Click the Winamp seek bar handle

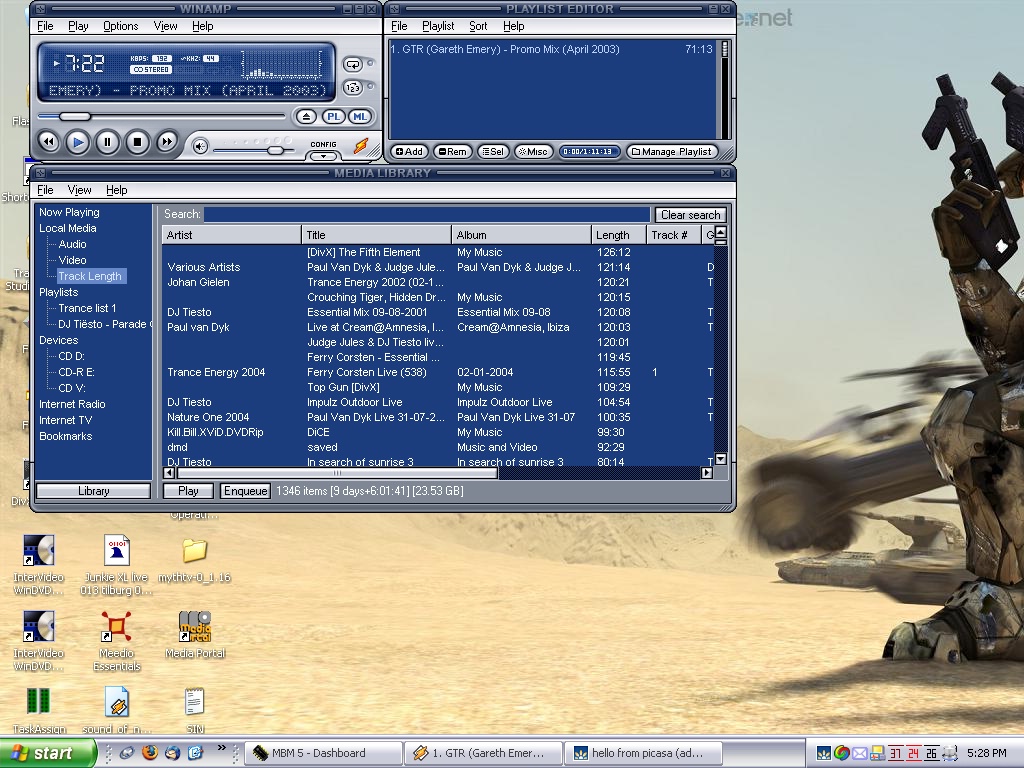[x=75, y=117]
